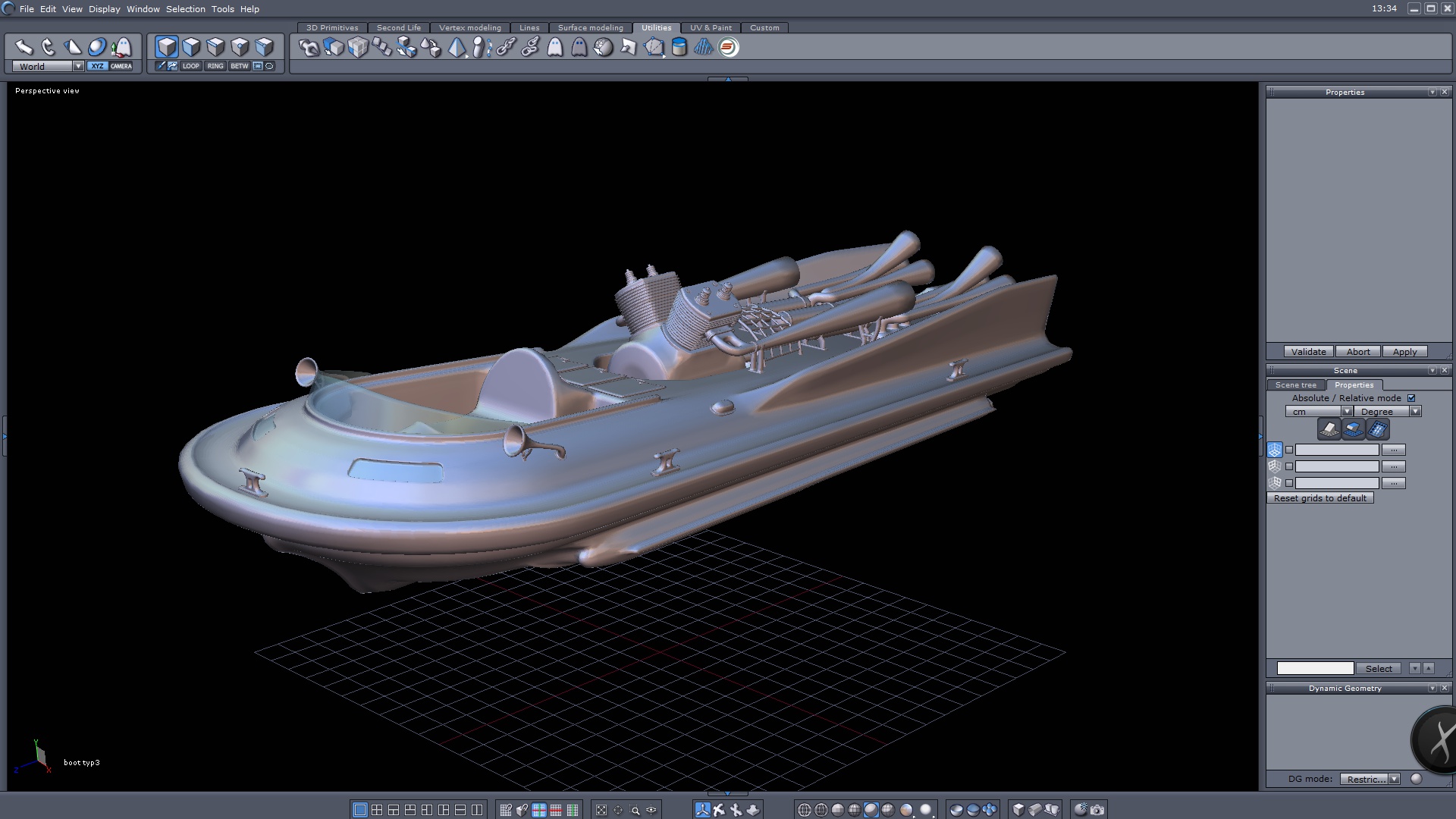This screenshot has width=1456, height=819.
Task: Click the four-view layout icon
Action: click(x=377, y=810)
